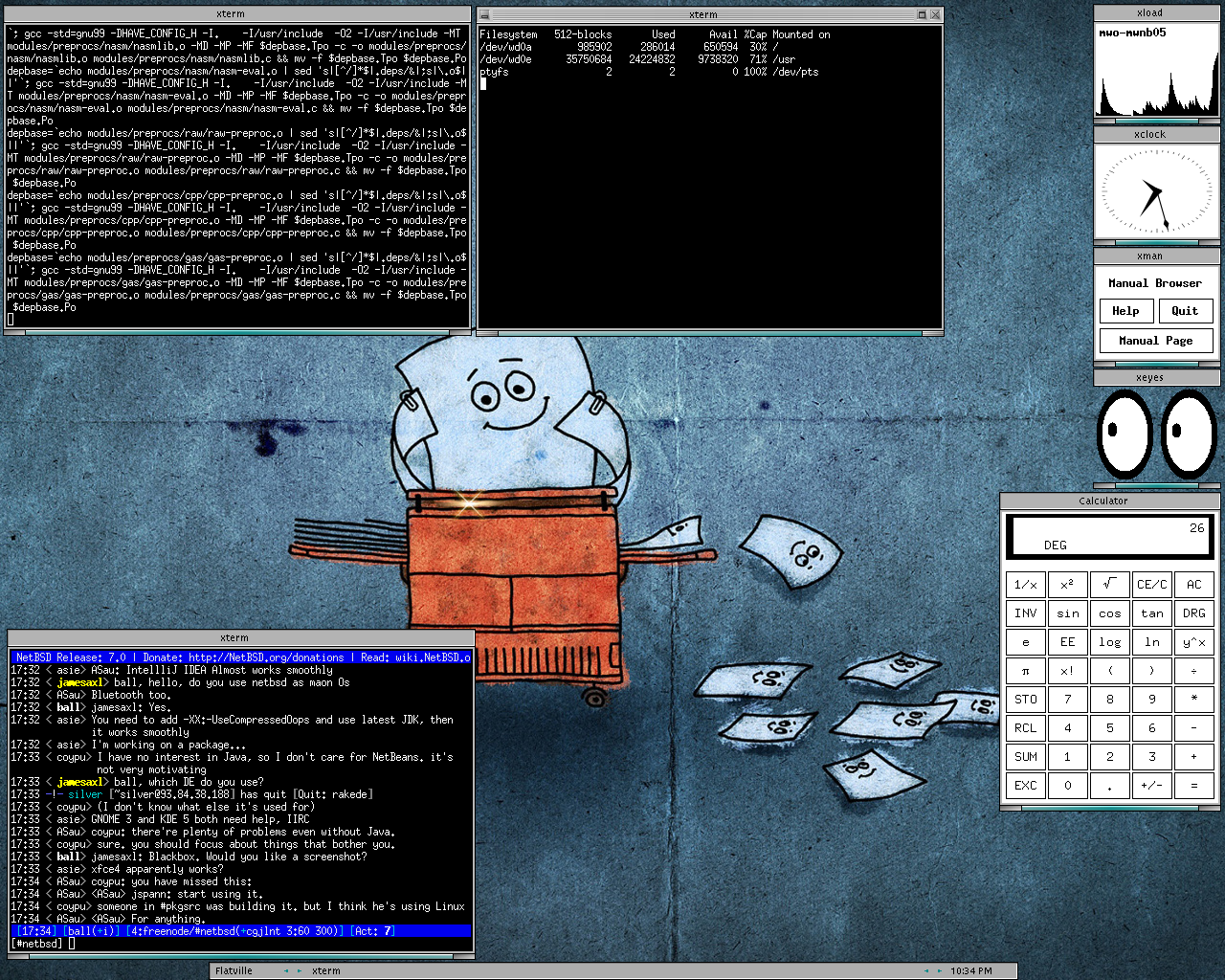
Task: Click the right eye in xeyes
Action: coord(1189,433)
